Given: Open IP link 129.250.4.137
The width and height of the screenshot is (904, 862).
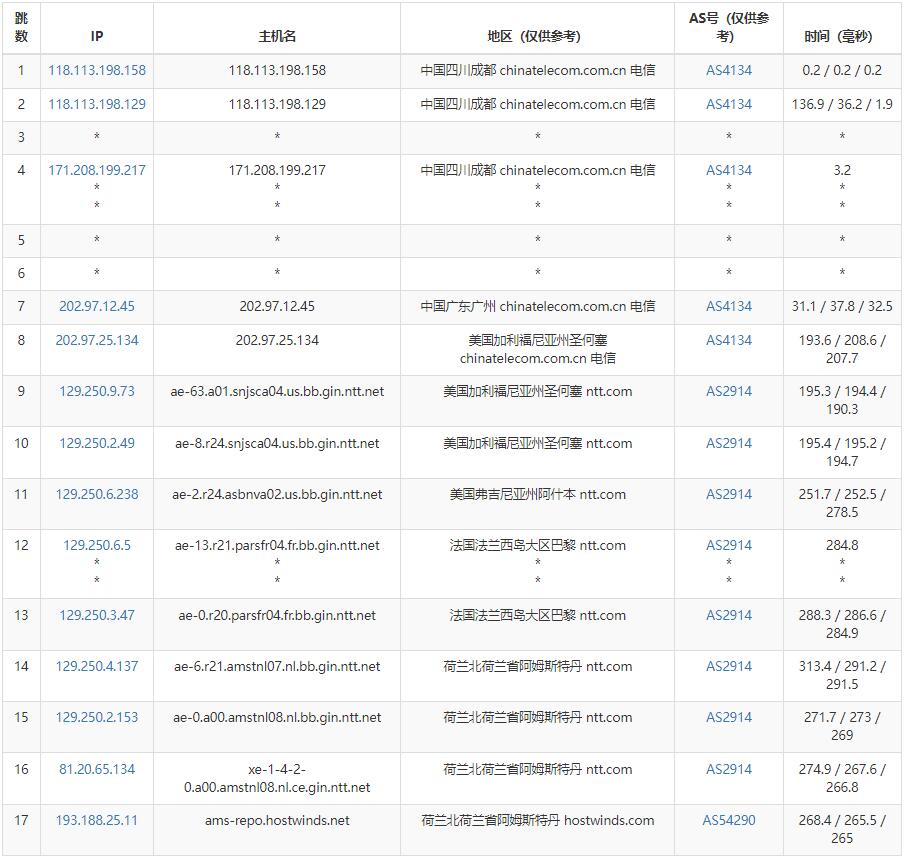Looking at the screenshot, I should (x=97, y=667).
